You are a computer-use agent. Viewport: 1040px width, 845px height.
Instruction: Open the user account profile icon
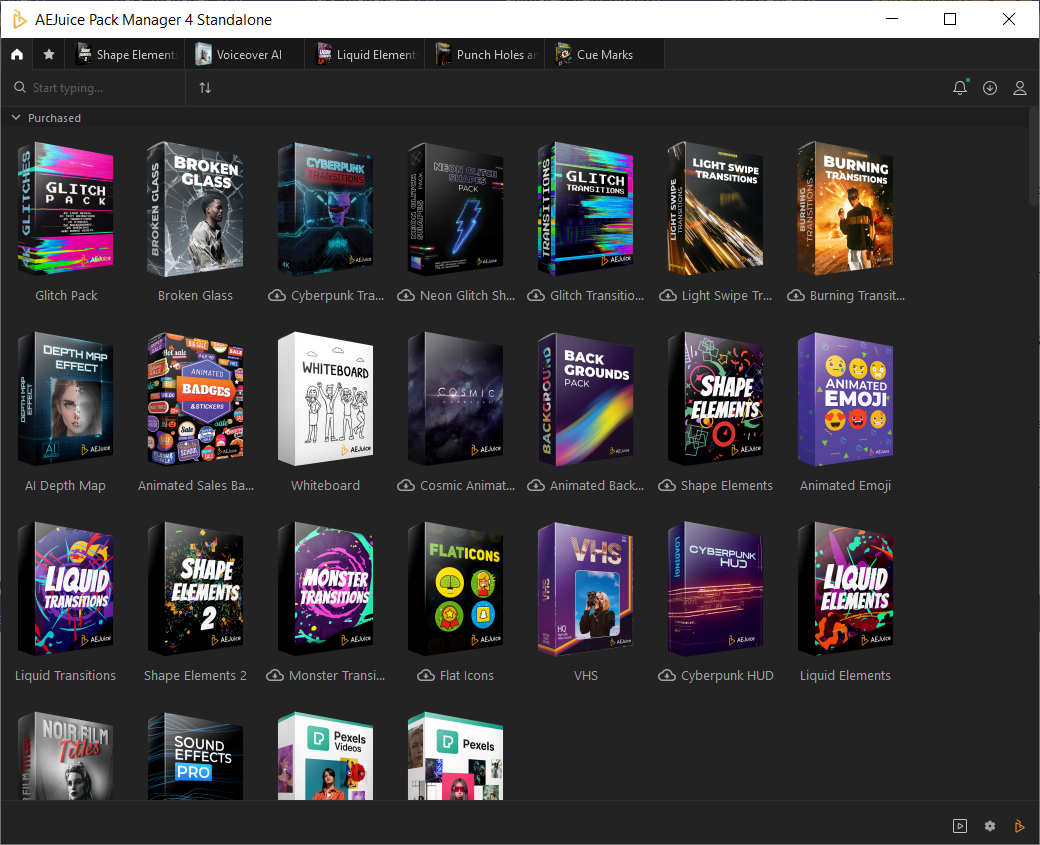1020,88
